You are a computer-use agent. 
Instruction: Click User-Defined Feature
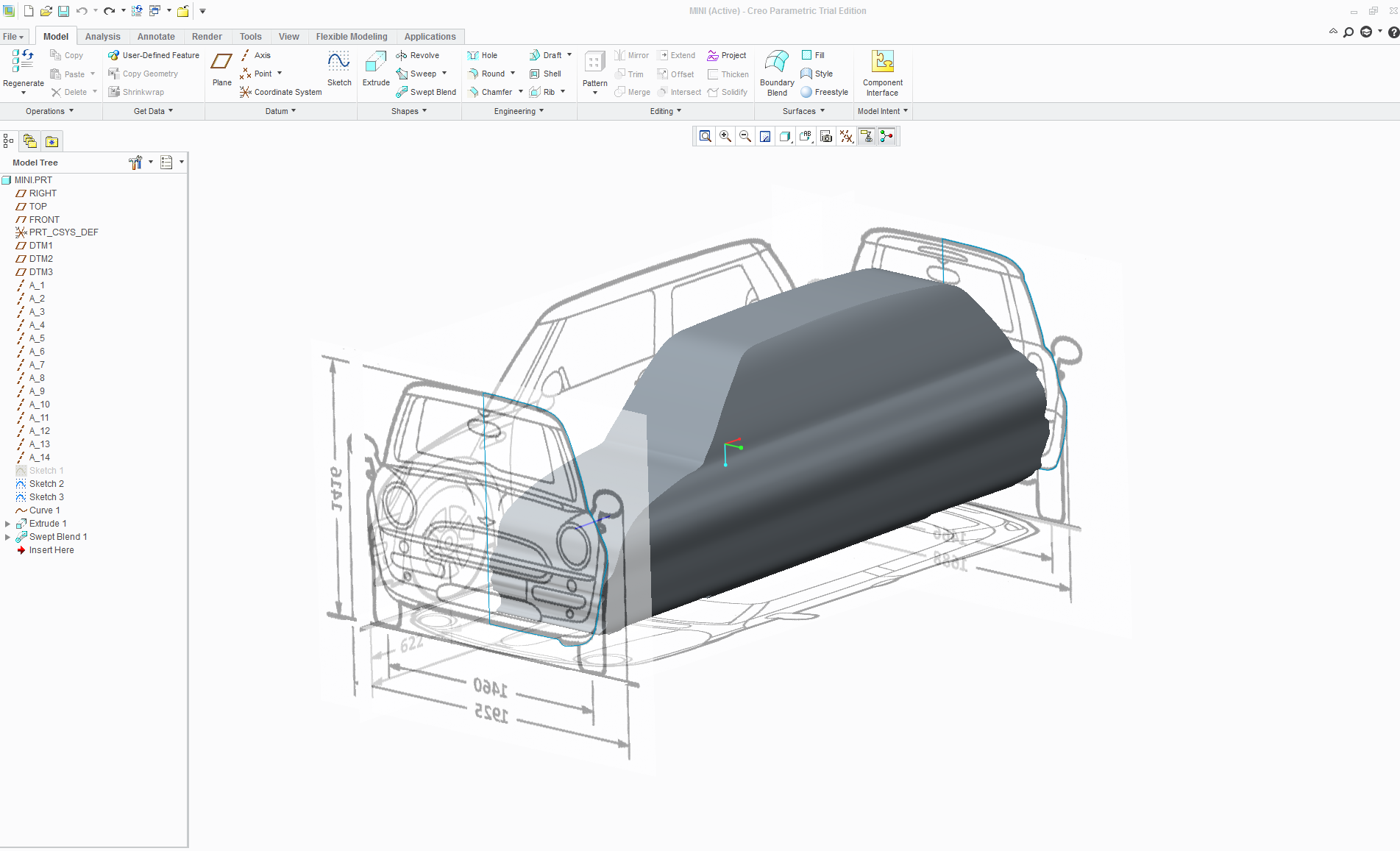[154, 55]
